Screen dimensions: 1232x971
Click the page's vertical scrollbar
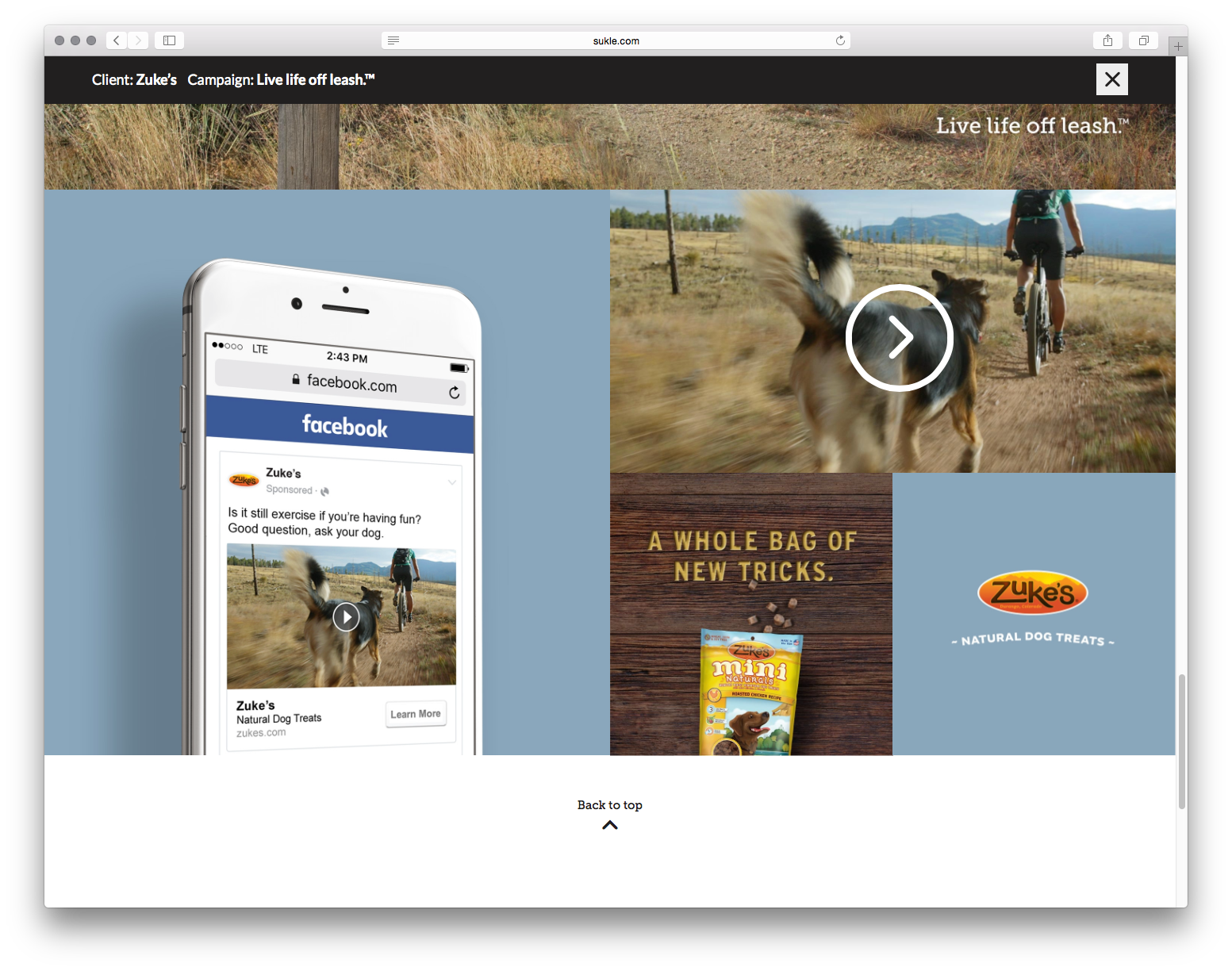[x=1182, y=741]
